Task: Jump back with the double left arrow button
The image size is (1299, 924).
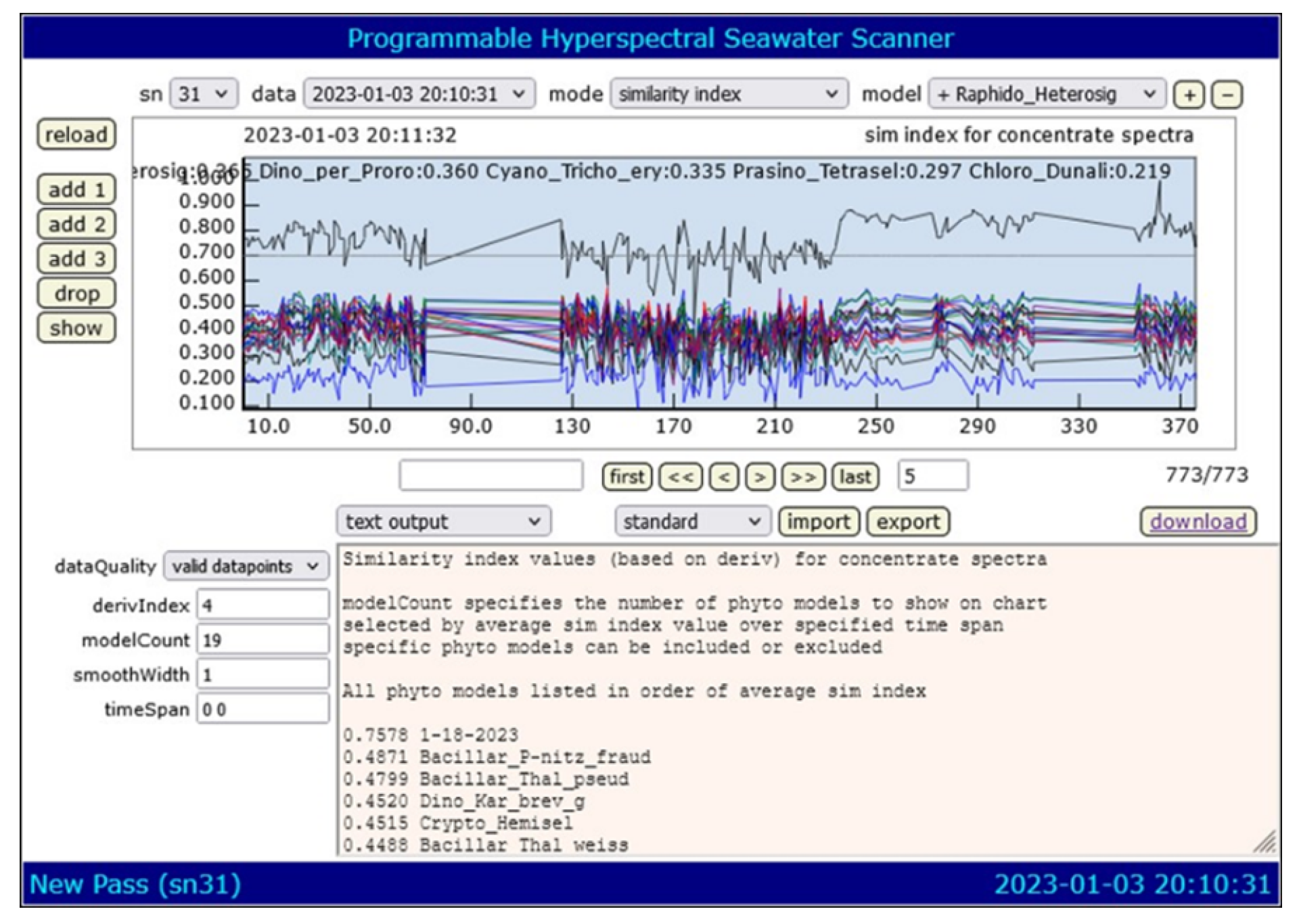Action: pos(680,477)
